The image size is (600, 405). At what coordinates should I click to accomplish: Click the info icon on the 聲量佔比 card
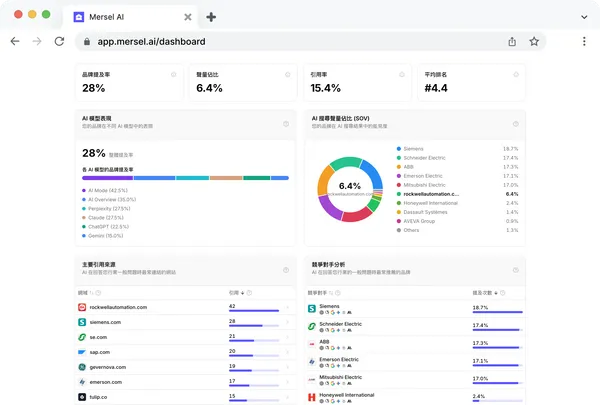288,74
